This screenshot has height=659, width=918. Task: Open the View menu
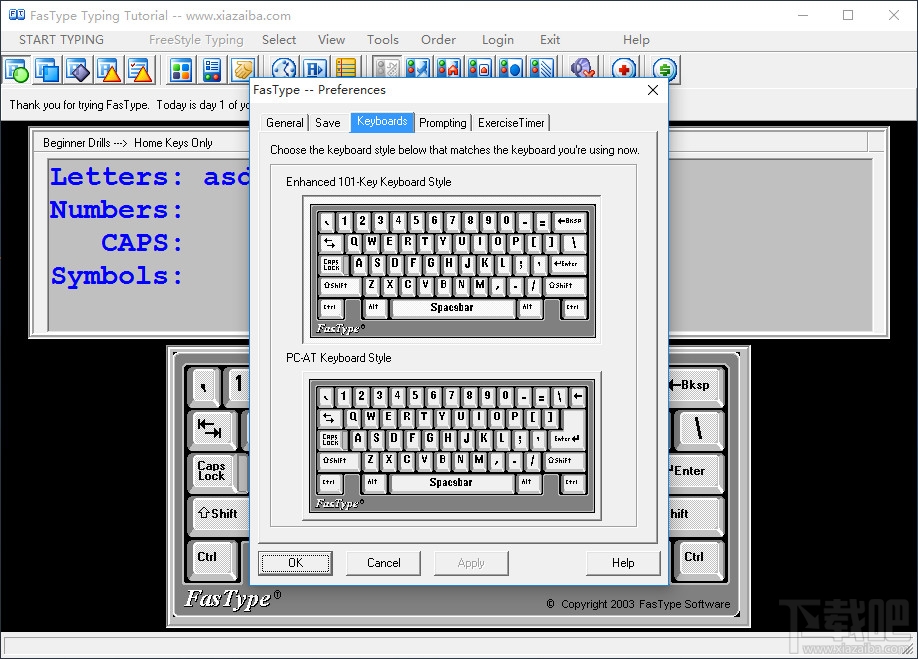(x=331, y=40)
